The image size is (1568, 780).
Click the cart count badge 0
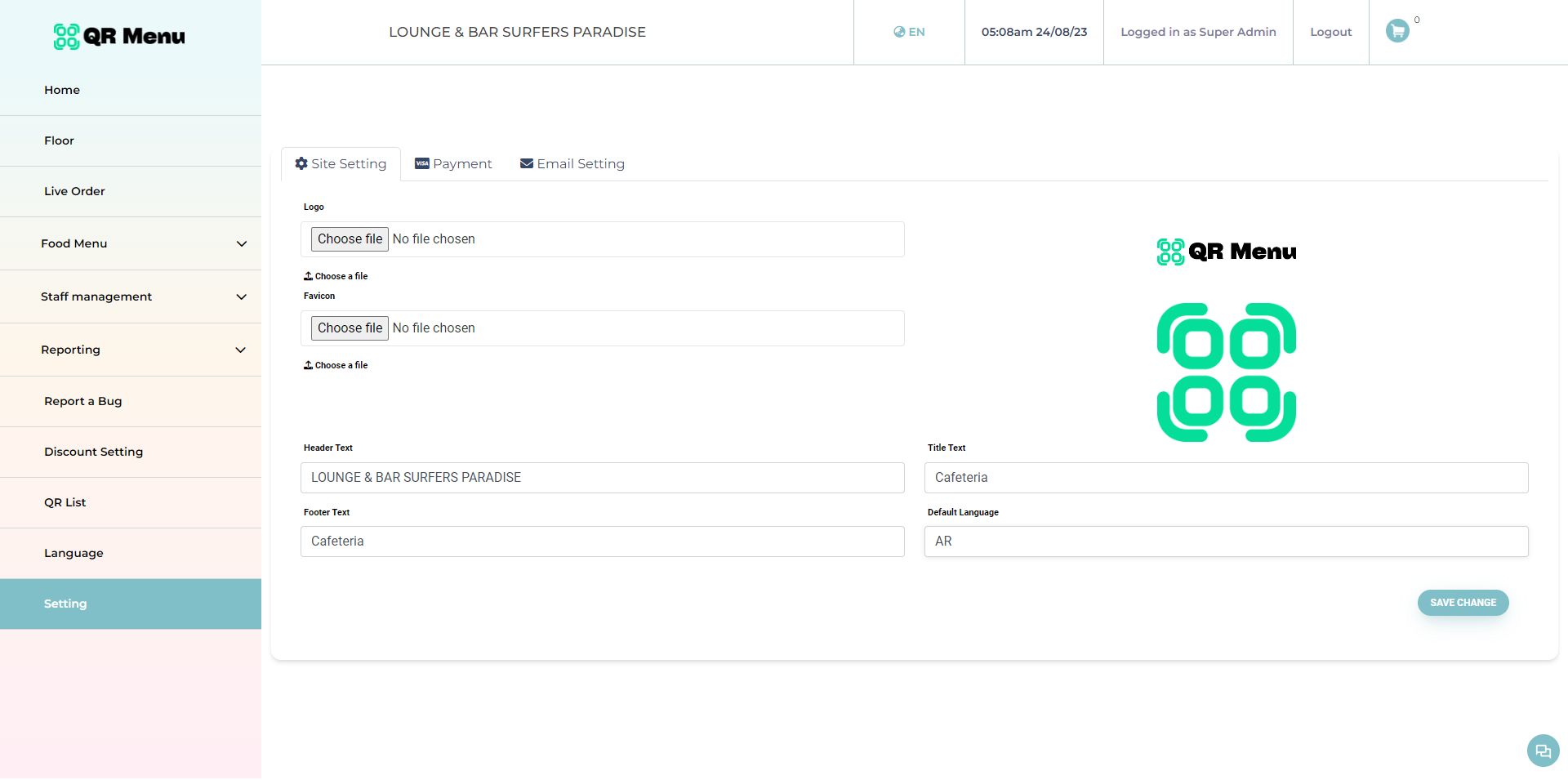(1417, 20)
